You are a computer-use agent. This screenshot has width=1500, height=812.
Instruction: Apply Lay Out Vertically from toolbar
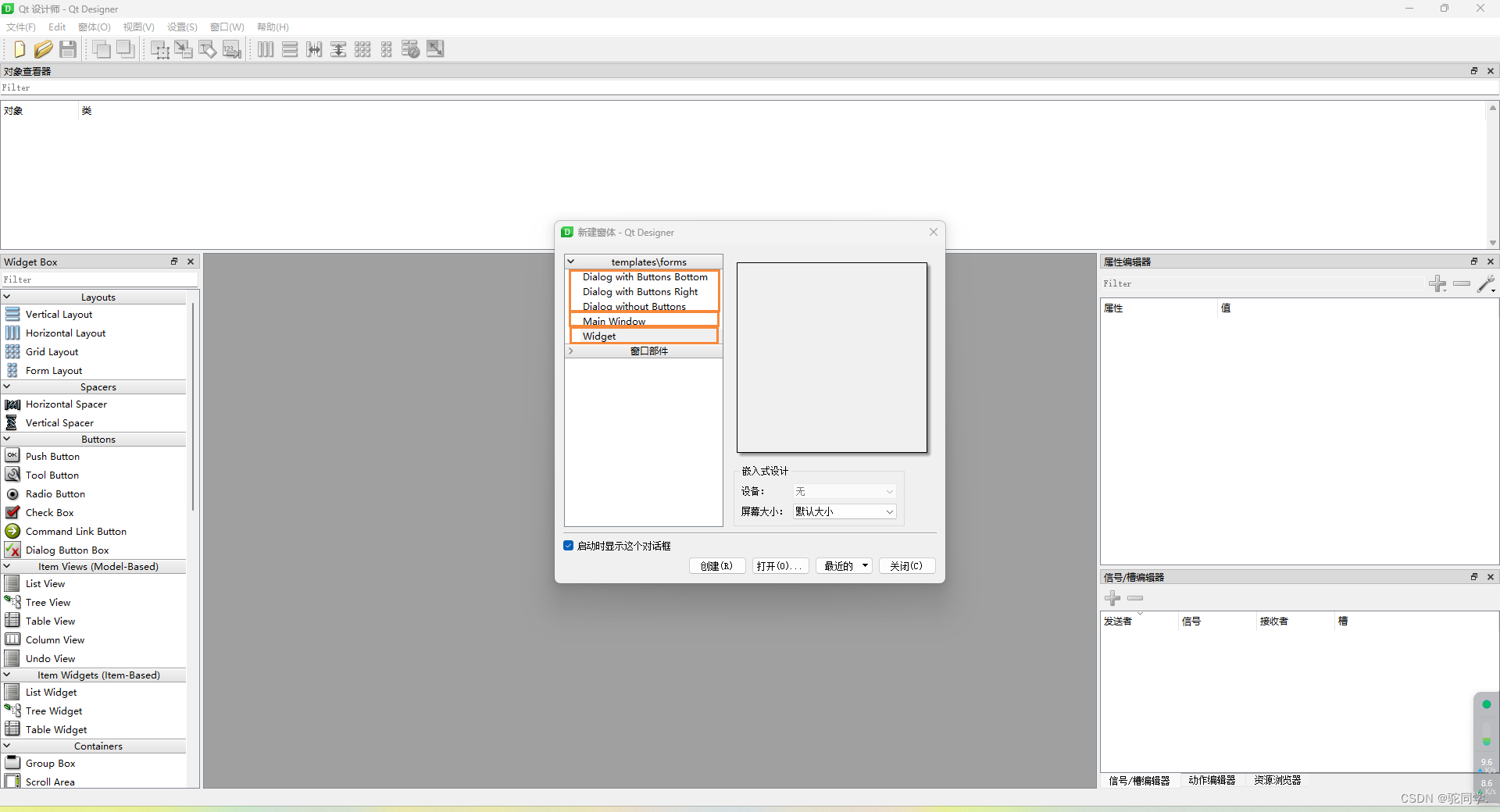coord(290,49)
